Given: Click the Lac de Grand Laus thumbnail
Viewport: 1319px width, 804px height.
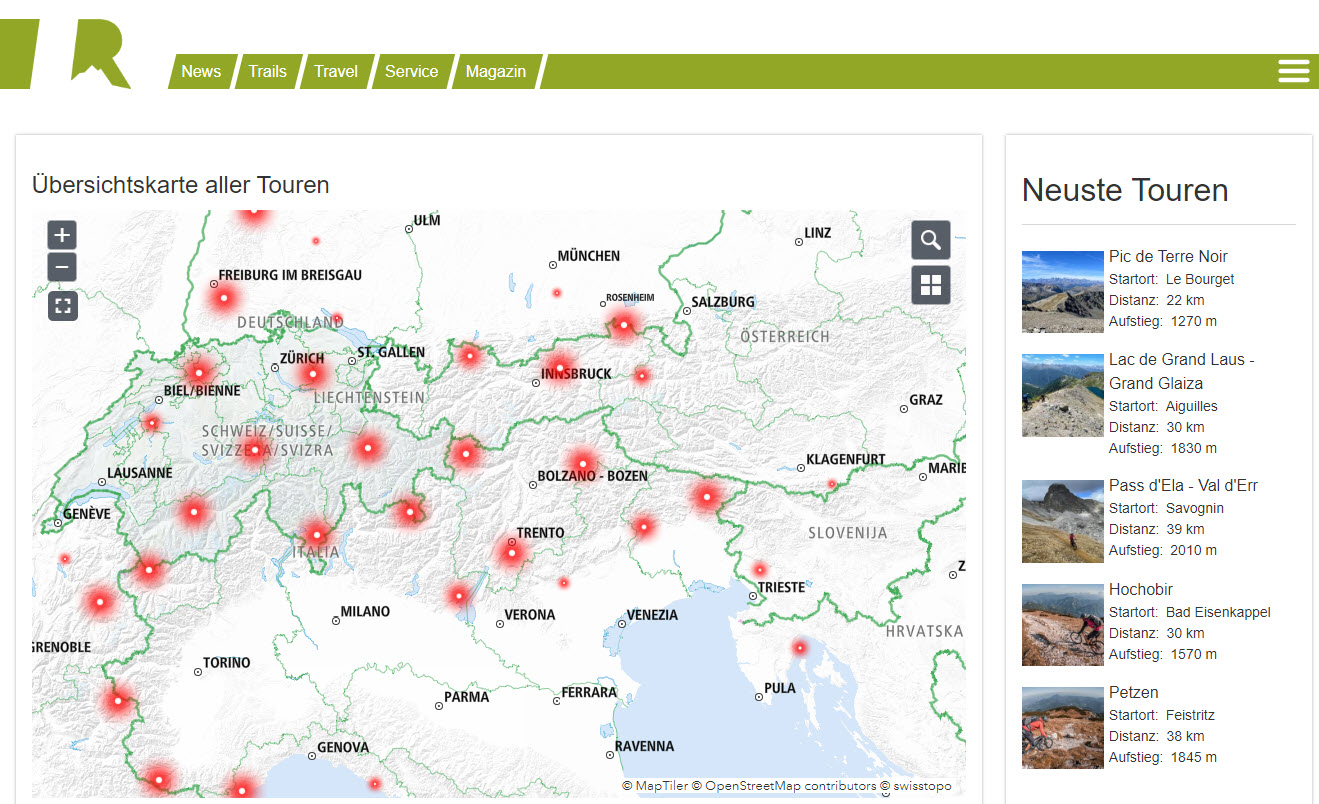Looking at the screenshot, I should click(1063, 395).
